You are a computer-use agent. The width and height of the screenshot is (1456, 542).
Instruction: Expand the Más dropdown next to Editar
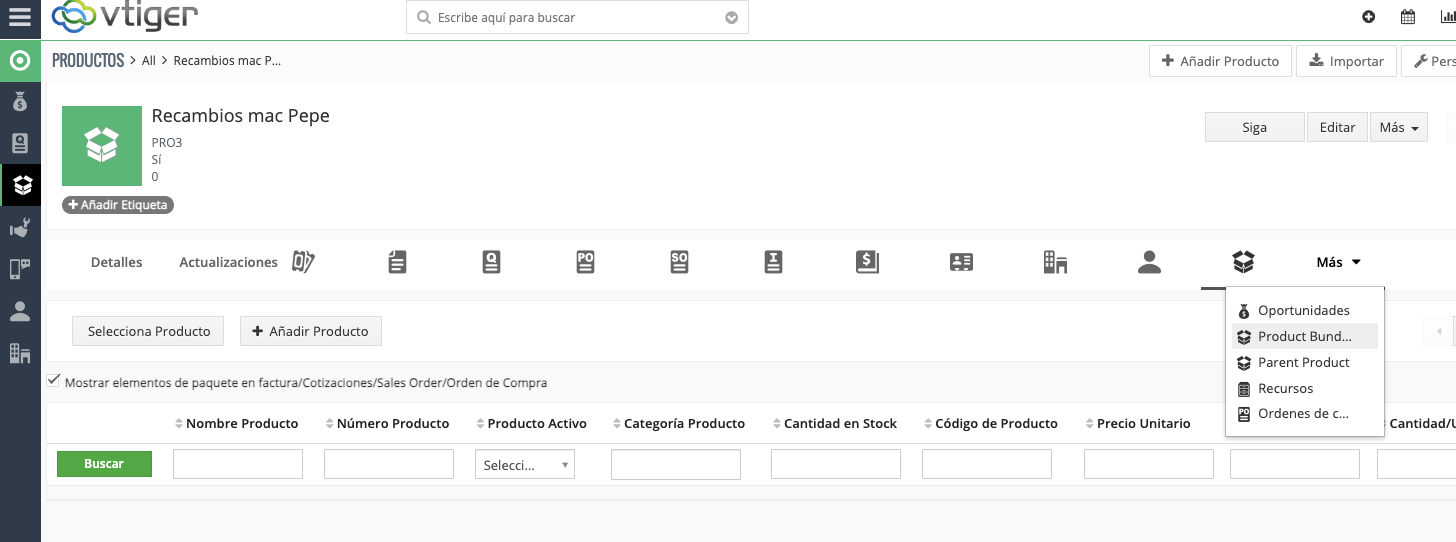coord(1398,127)
